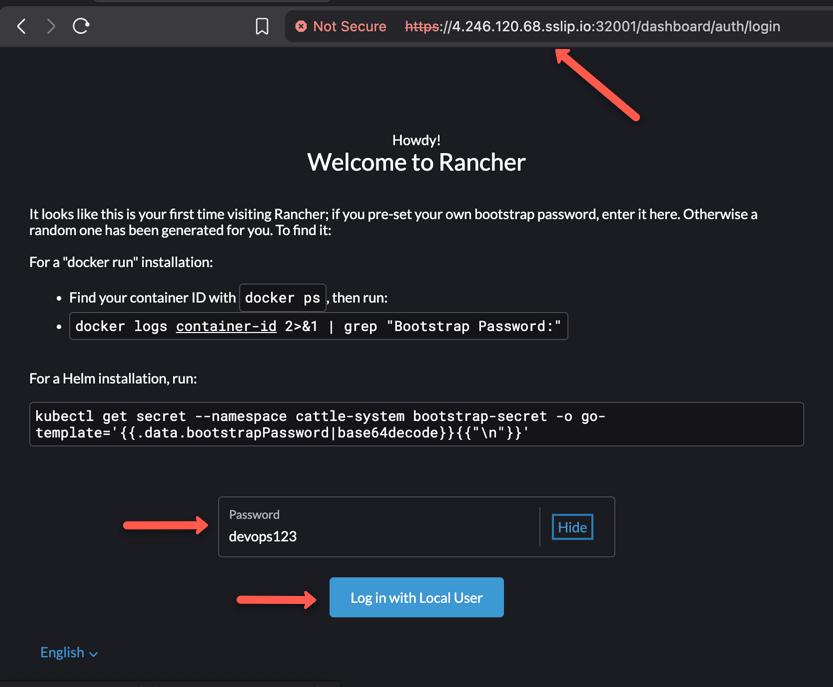833x687 pixels.
Task: Navigate back using the browser back arrow
Action: (x=20, y=26)
